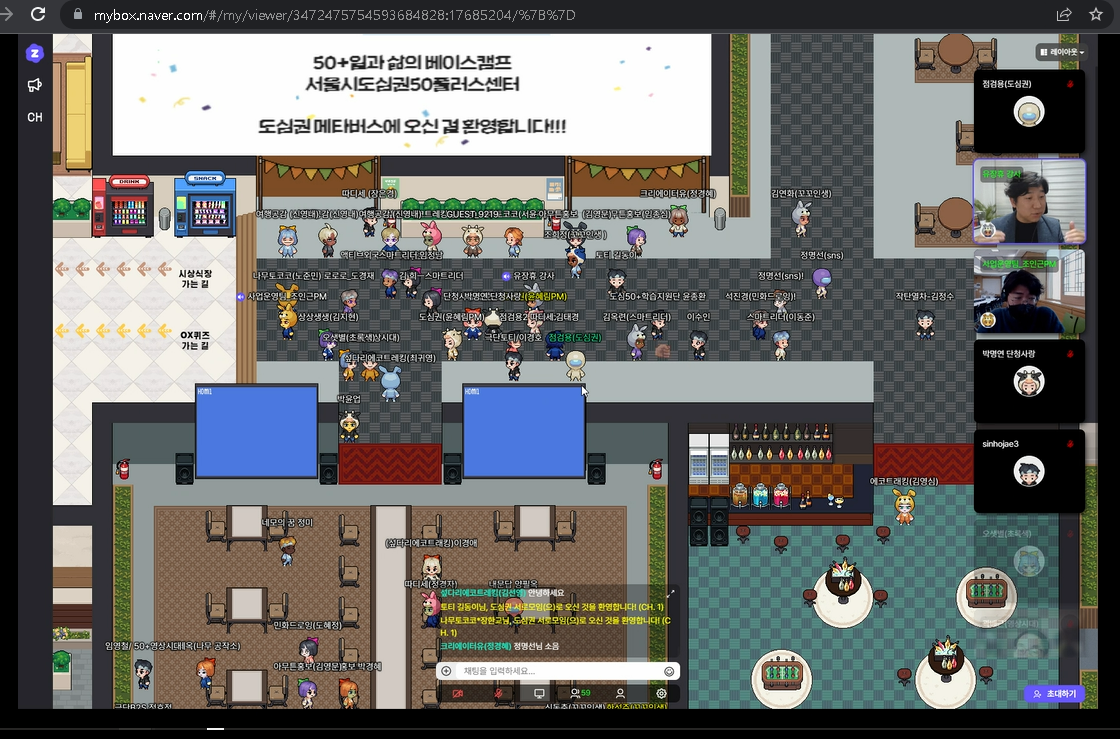
Task: Click the plus icon beside chat input
Action: coord(446,671)
